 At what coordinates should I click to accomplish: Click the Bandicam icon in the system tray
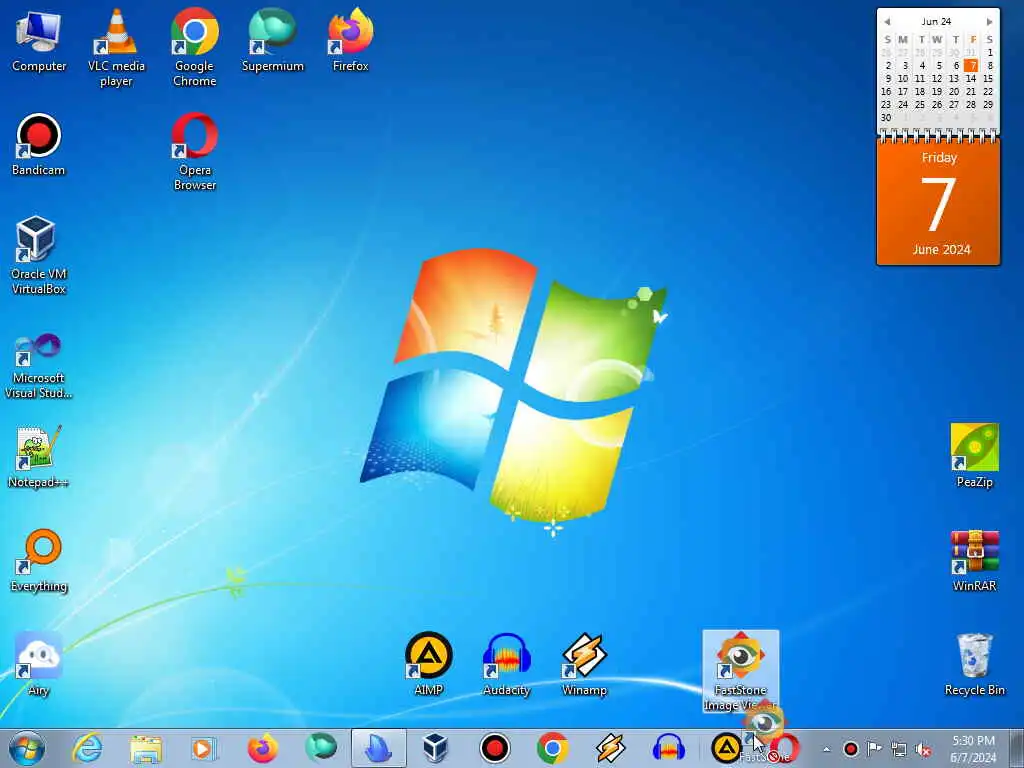tap(850, 749)
